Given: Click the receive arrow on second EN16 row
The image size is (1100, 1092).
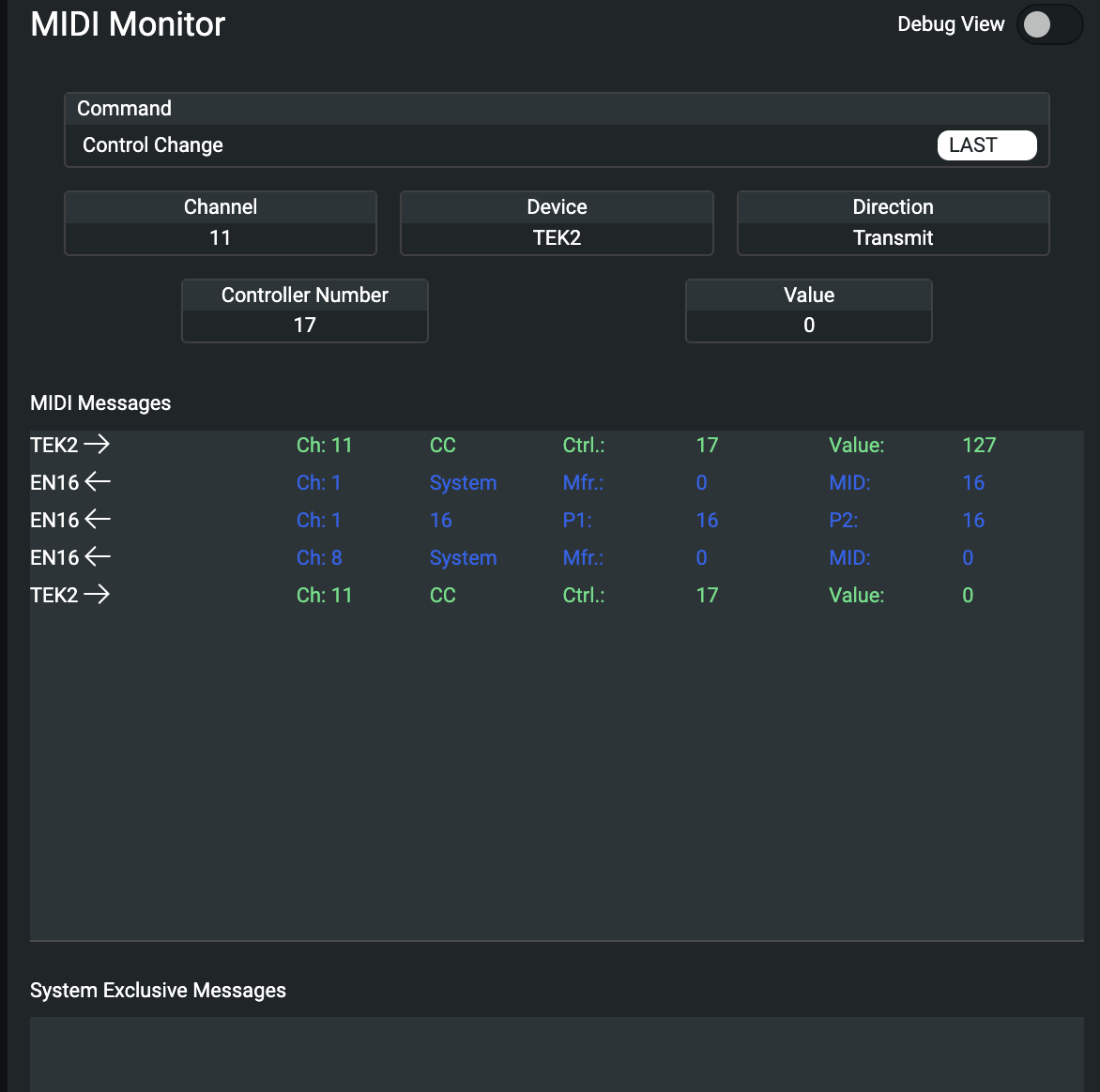Looking at the screenshot, I should tap(98, 520).
